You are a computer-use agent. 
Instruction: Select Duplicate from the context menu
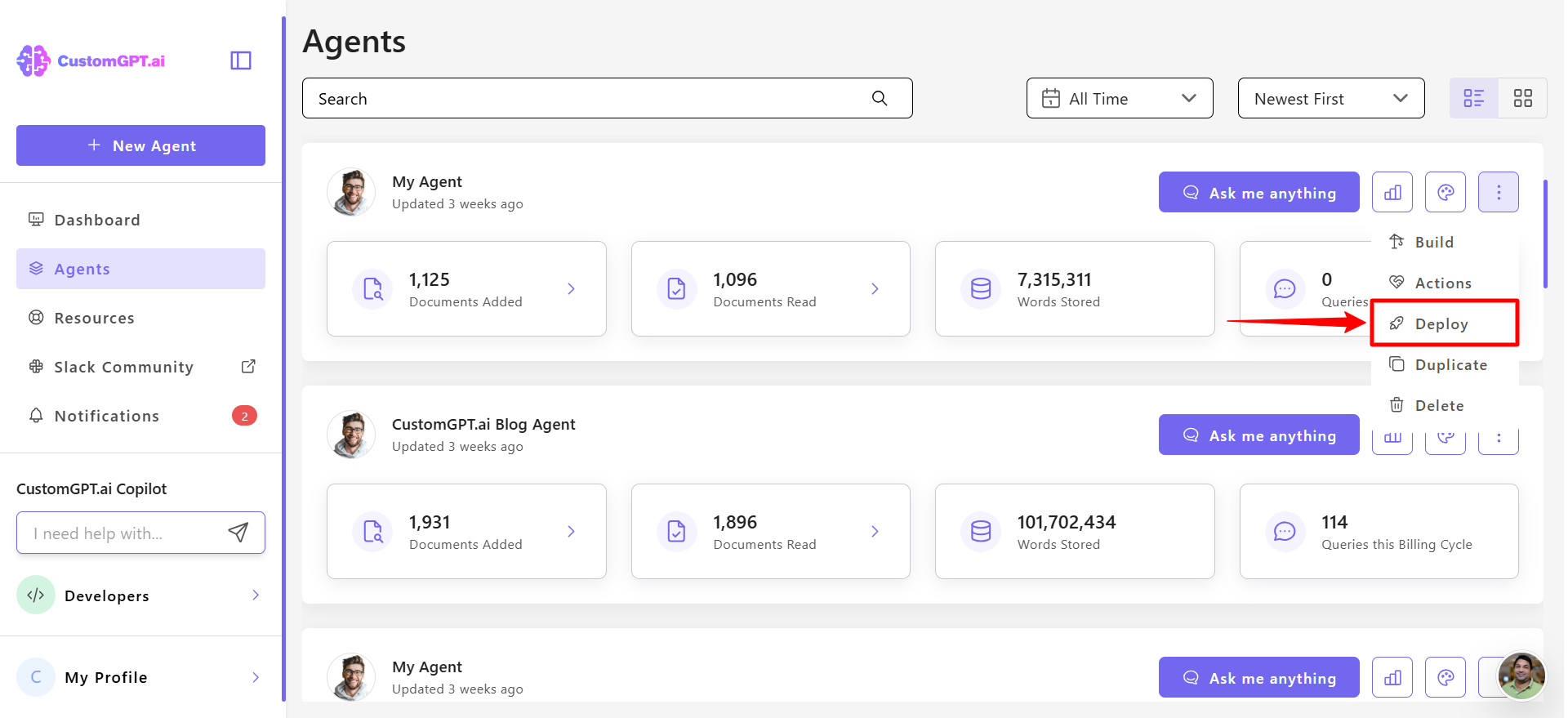pyautogui.click(x=1445, y=364)
